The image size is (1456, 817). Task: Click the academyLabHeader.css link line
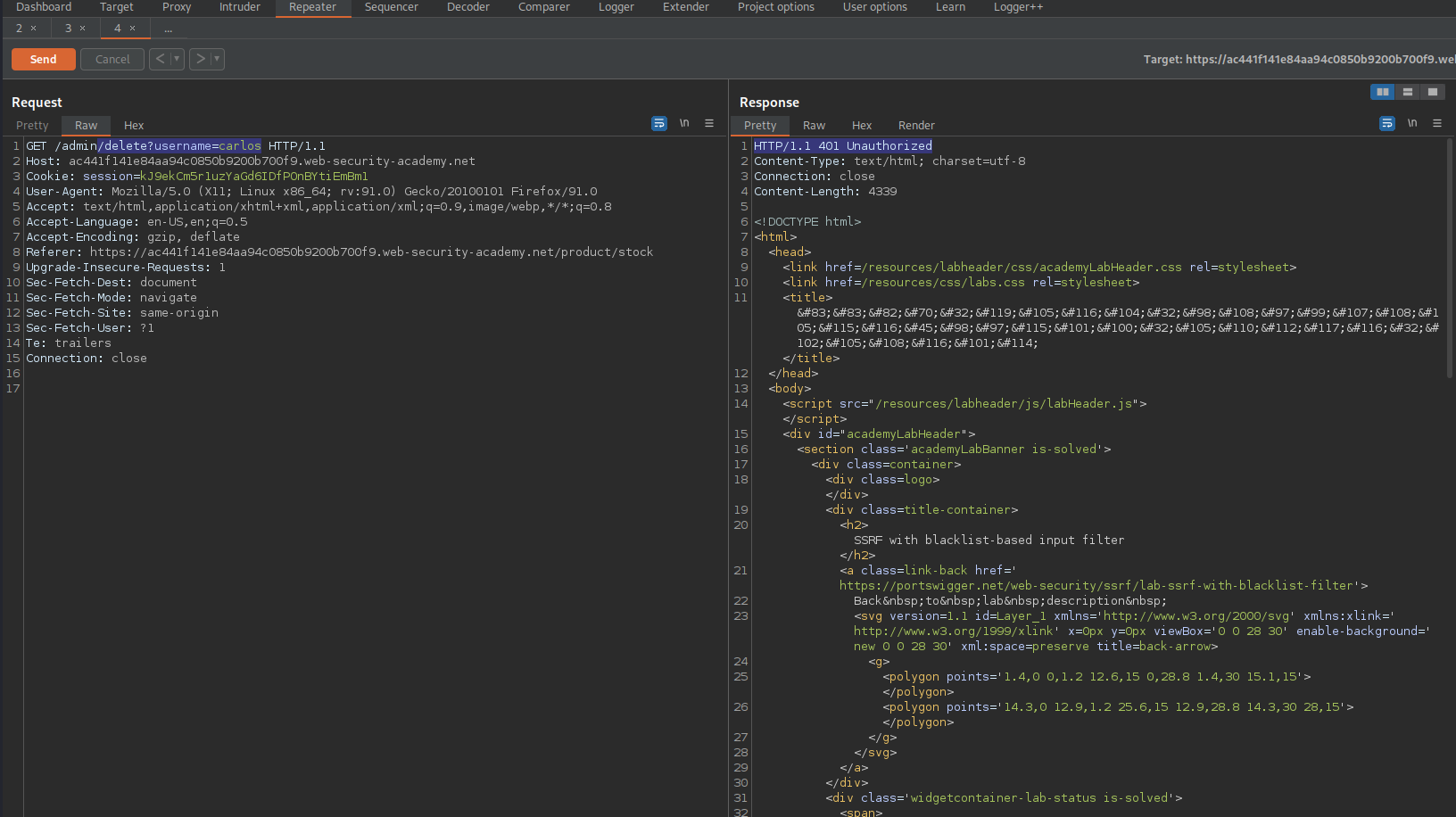[1039, 267]
